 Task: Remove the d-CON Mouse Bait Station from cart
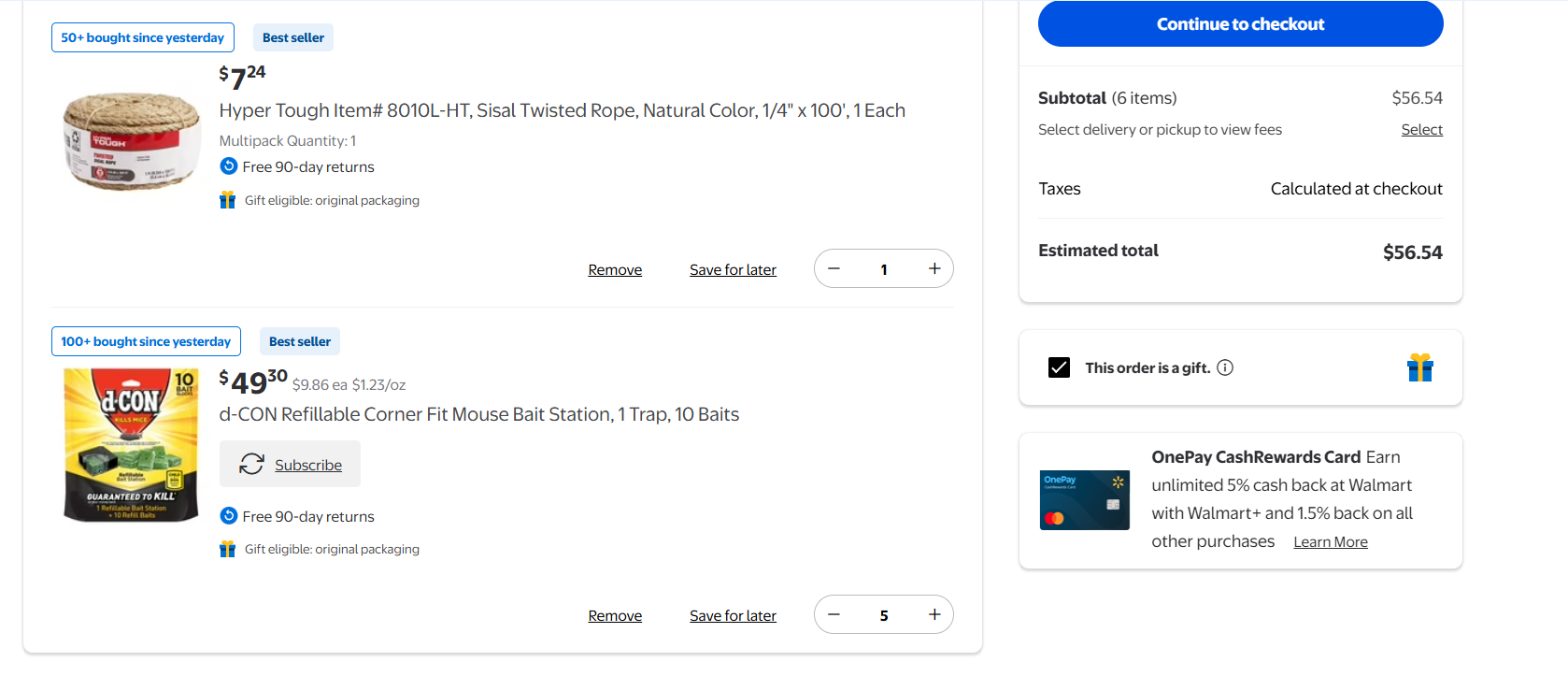pos(615,616)
